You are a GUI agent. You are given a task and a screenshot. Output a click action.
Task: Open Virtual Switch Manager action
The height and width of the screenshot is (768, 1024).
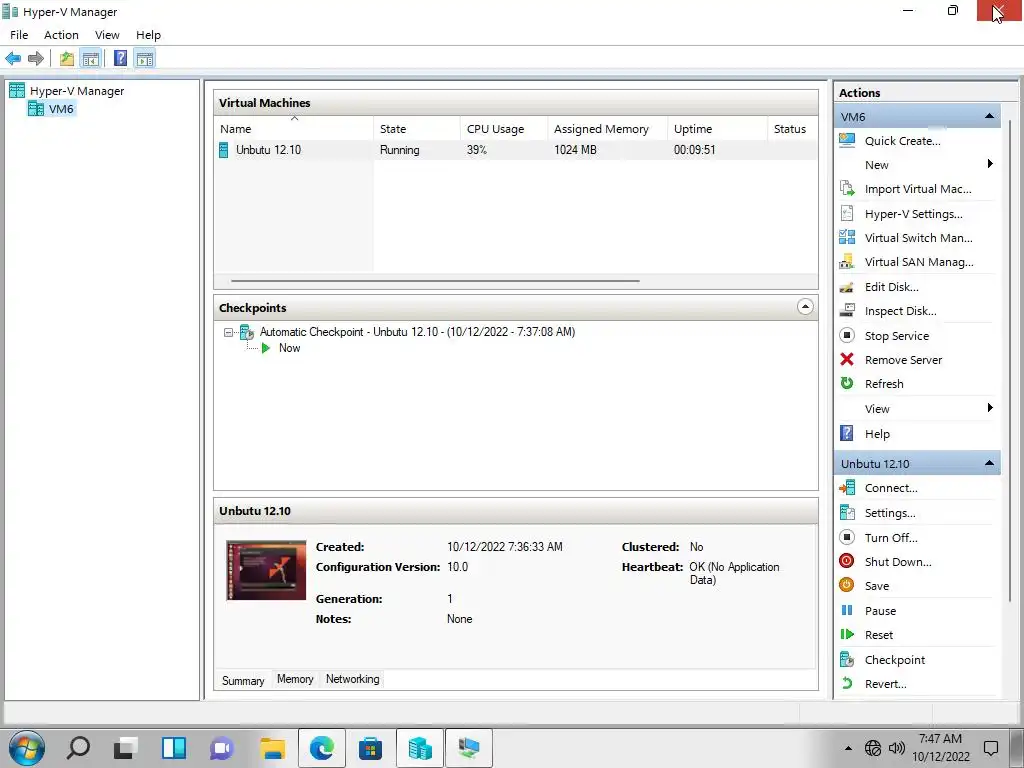click(918, 238)
